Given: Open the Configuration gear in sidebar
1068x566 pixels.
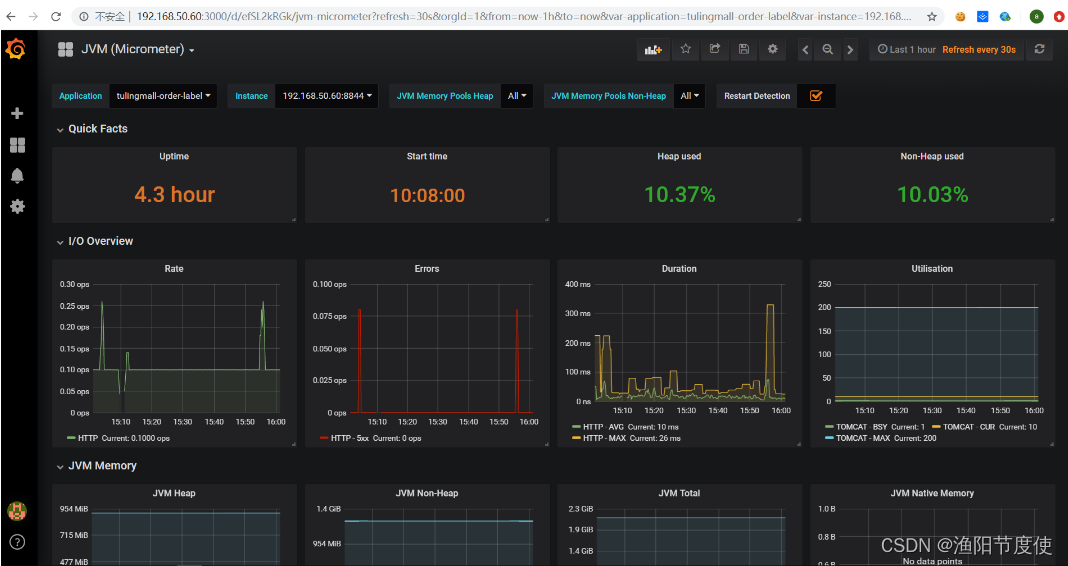Looking at the screenshot, I should pyautogui.click(x=18, y=206).
